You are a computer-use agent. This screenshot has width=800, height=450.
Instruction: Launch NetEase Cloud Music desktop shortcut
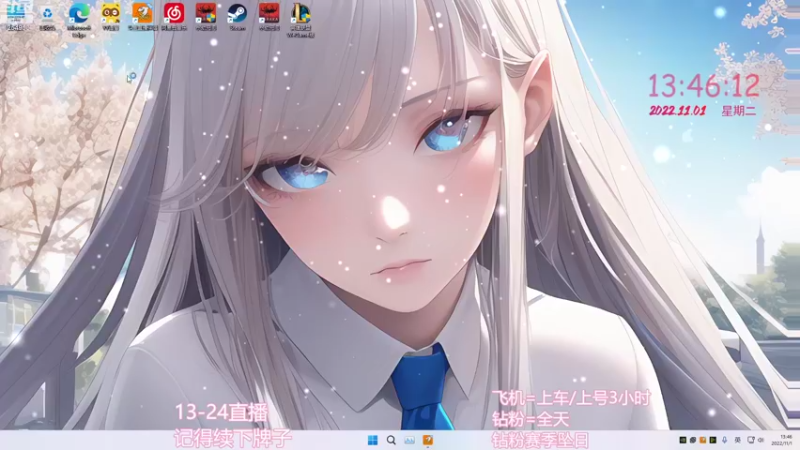pos(174,17)
